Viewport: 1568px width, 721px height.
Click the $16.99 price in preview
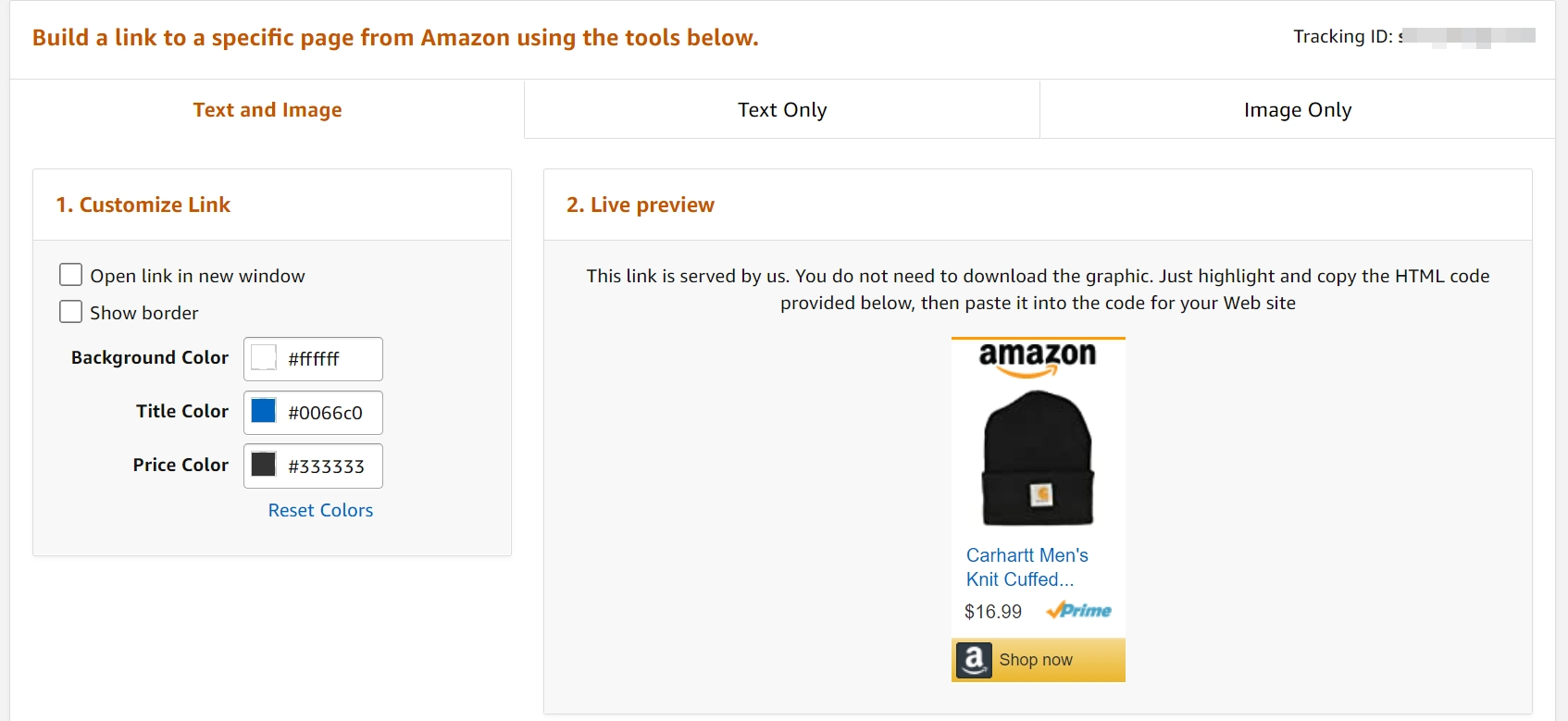[993, 612]
